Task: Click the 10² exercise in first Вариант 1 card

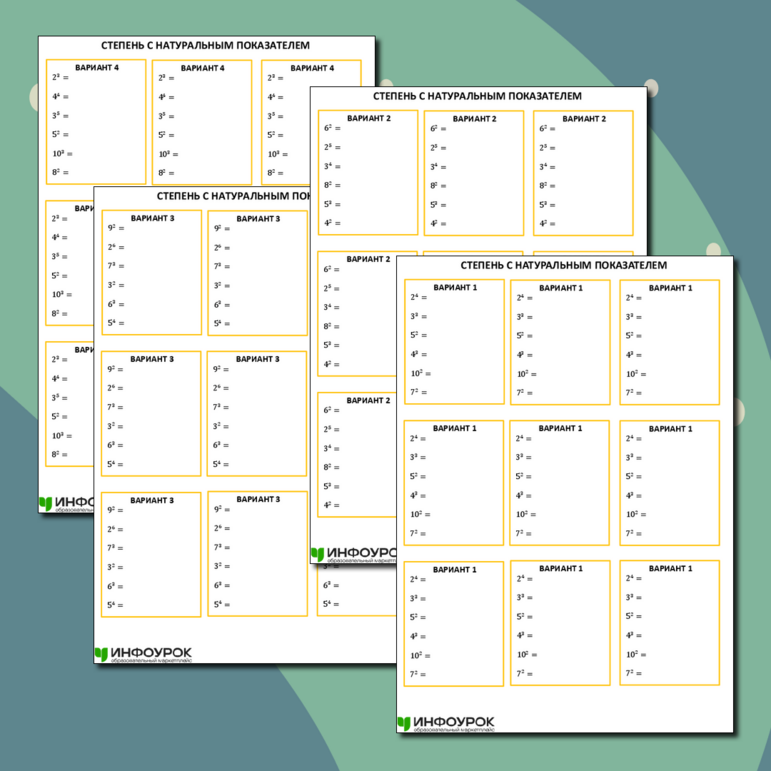Action: [419, 374]
